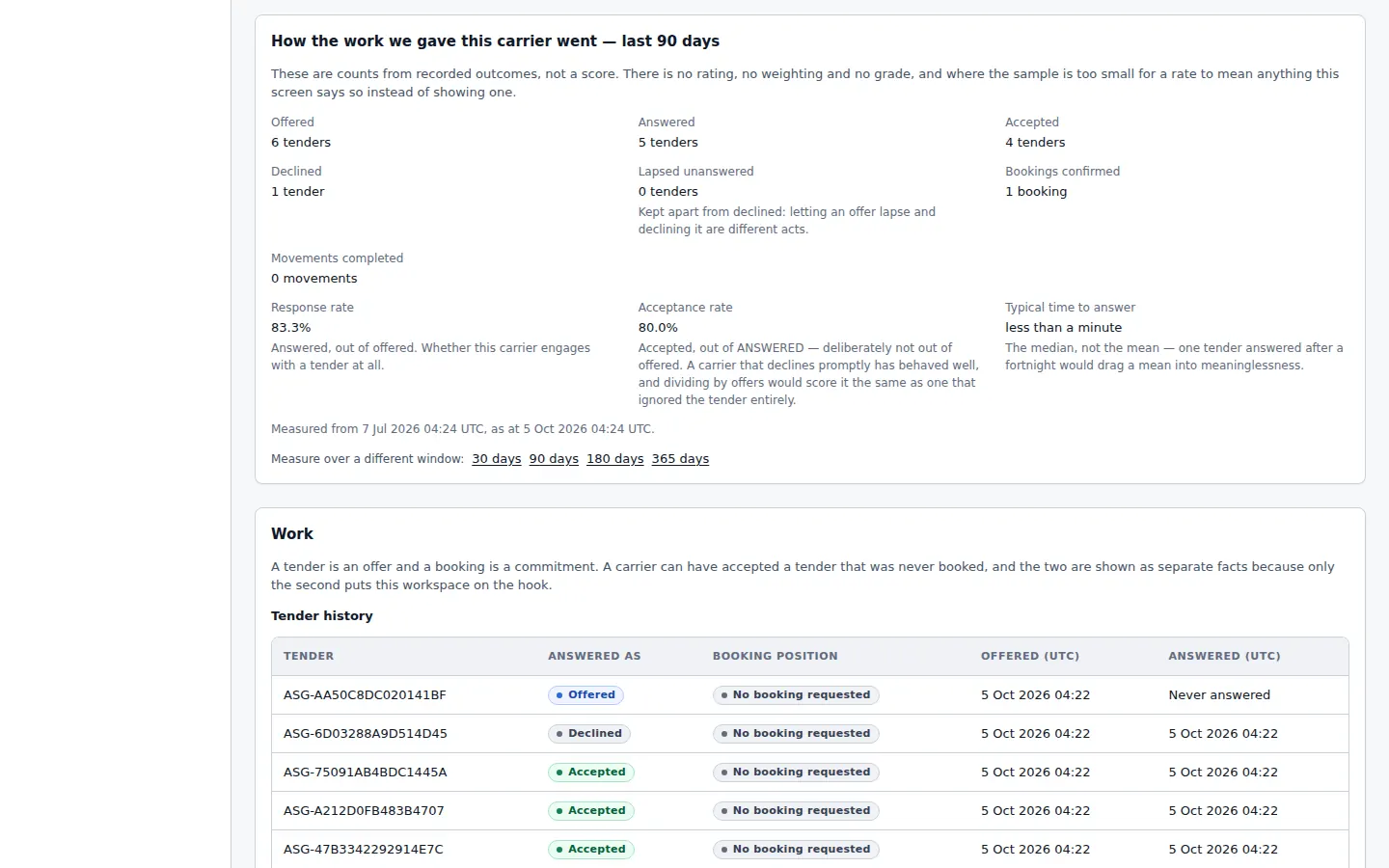The width and height of the screenshot is (1389, 868).
Task: Select the 90 days window link
Action: (x=554, y=459)
